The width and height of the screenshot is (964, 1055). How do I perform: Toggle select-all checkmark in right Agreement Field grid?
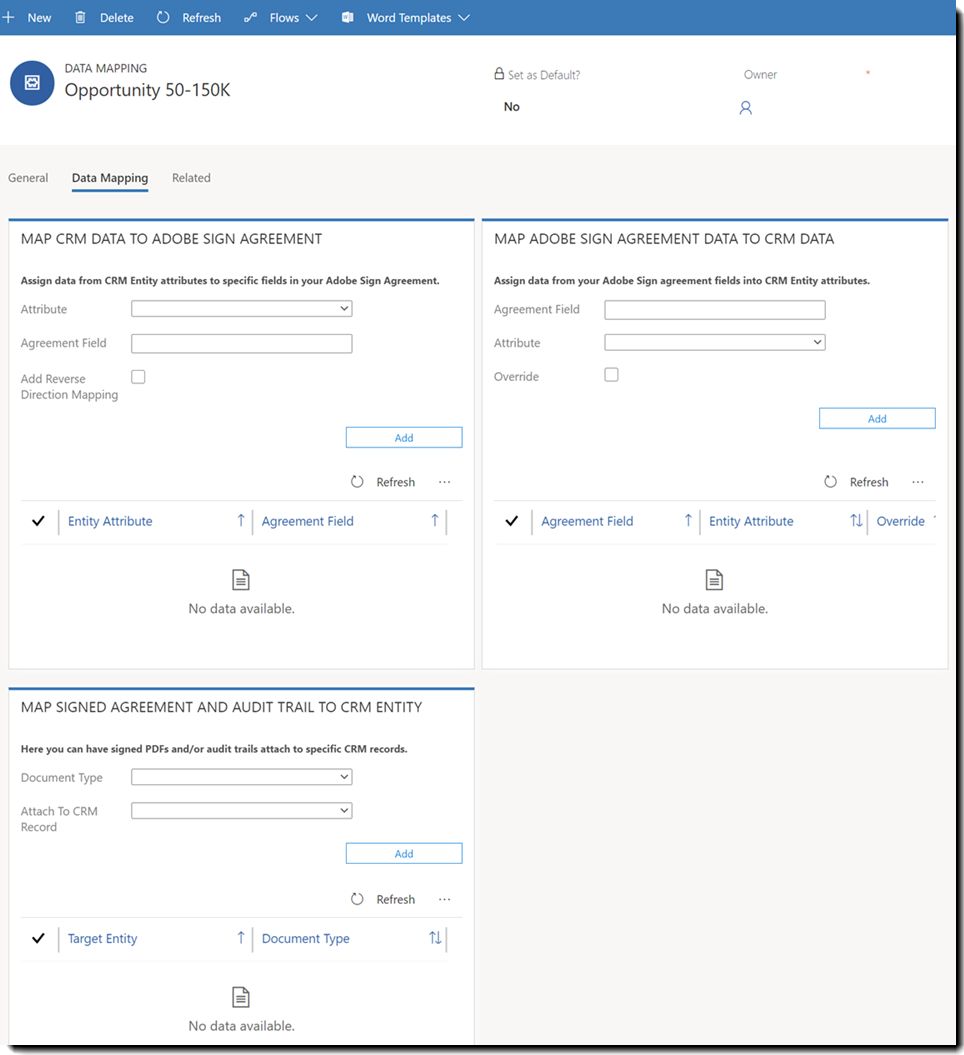coord(512,521)
